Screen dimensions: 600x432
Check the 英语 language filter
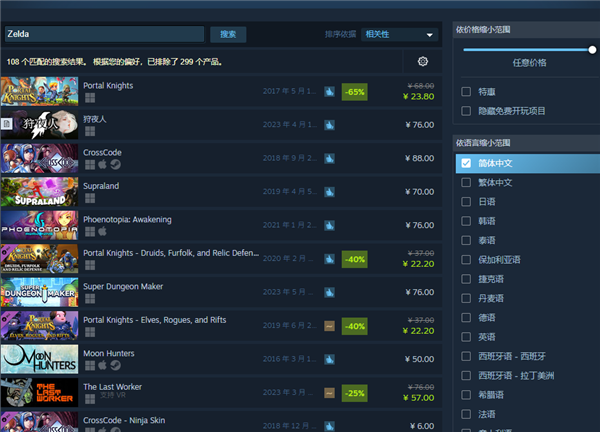pyautogui.click(x=466, y=337)
